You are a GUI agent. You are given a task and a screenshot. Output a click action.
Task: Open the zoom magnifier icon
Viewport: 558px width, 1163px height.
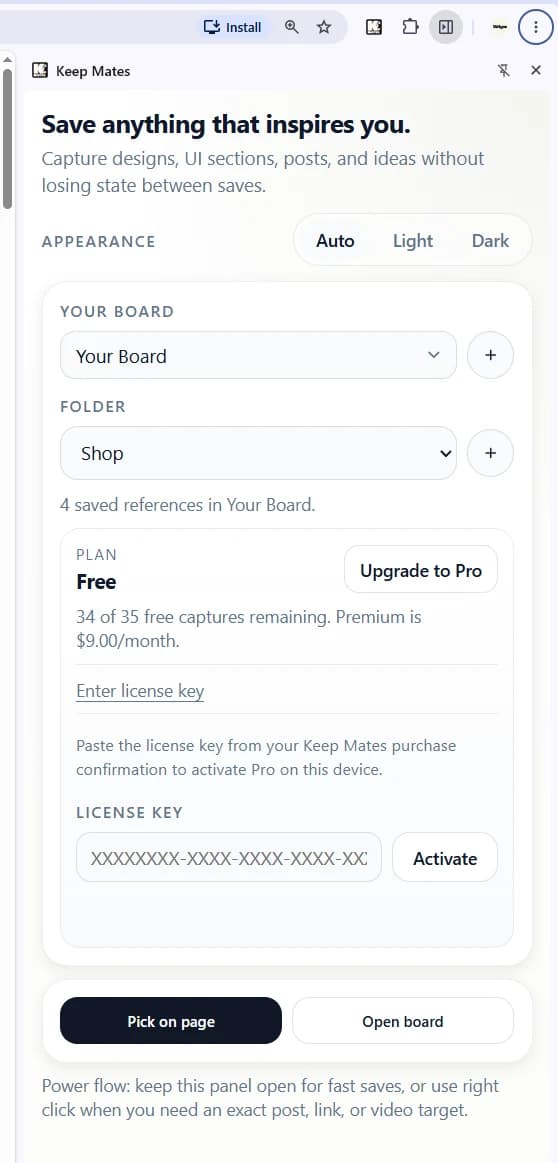click(292, 27)
